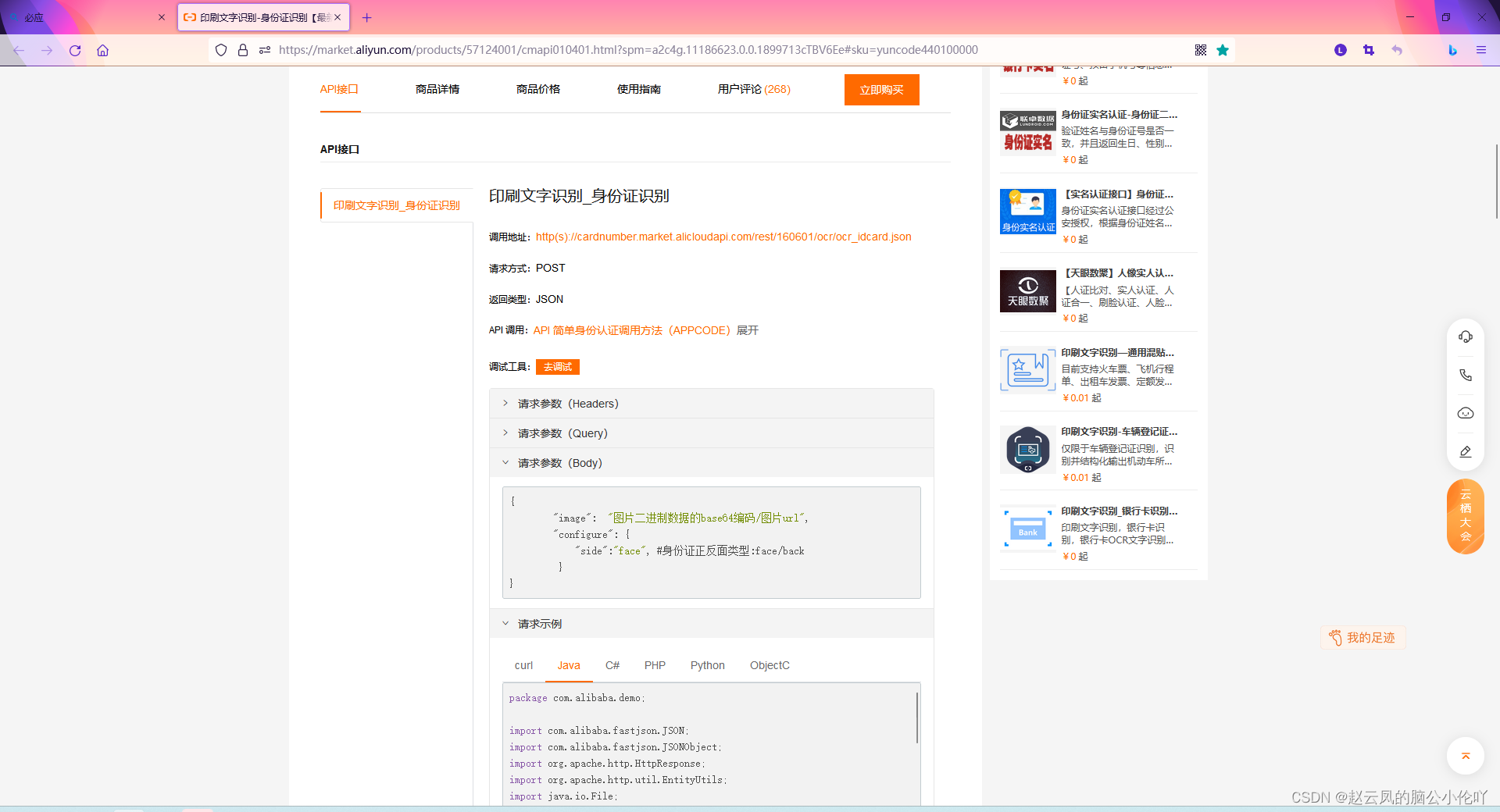The image size is (1500, 812).
Task: Go forward with the browser forward arrow
Action: [x=47, y=50]
